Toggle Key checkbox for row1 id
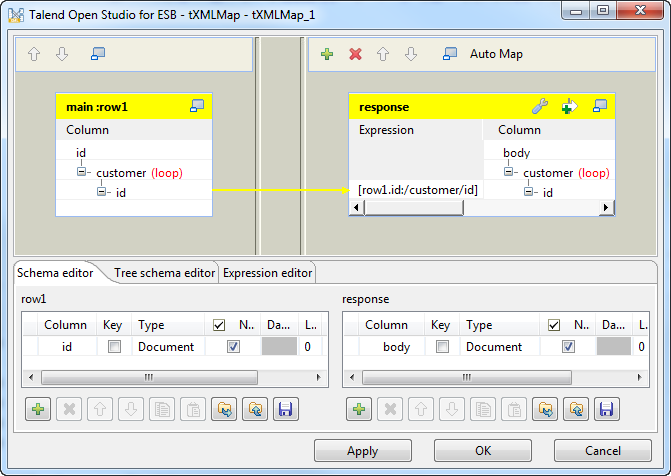The width and height of the screenshot is (671, 476). click(114, 346)
